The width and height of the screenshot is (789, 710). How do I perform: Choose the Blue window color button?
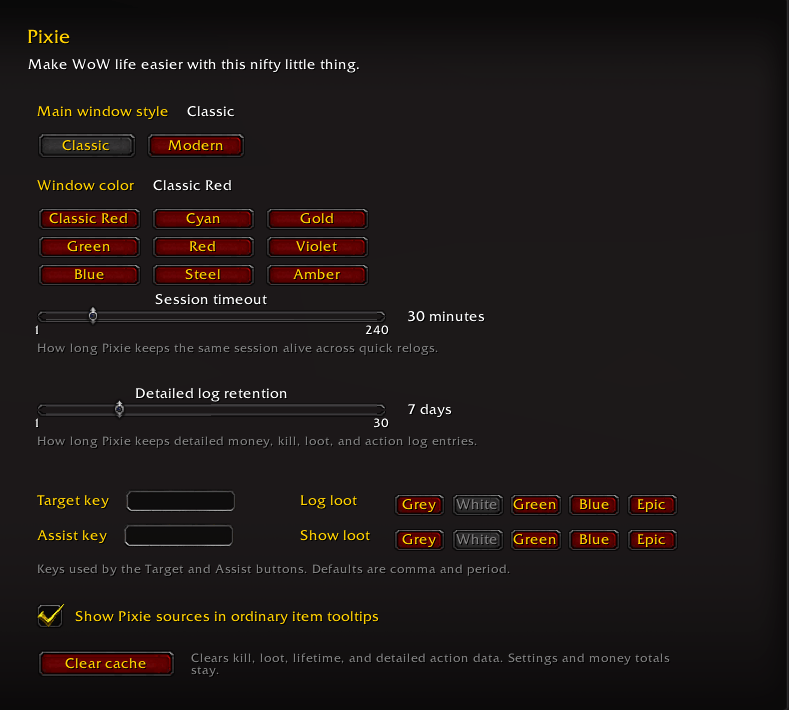[89, 275]
